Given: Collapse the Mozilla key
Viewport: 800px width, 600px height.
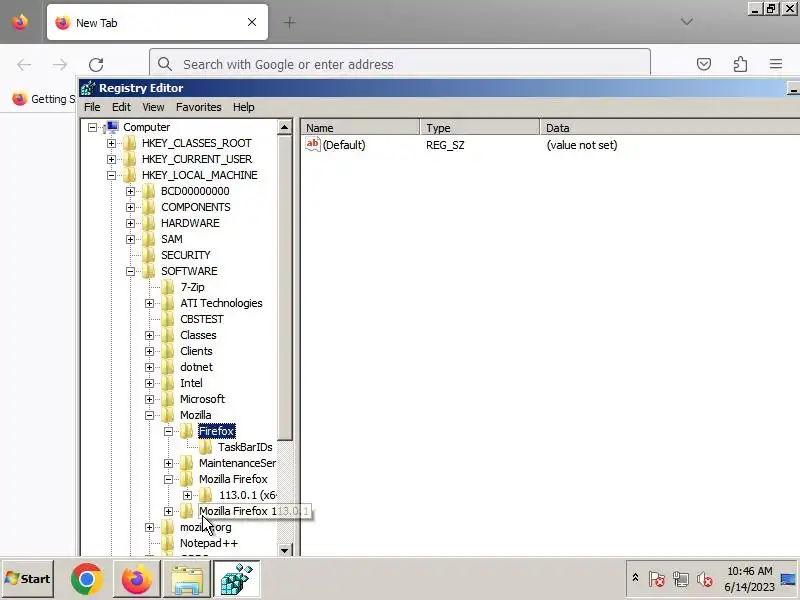Looking at the screenshot, I should click(149, 415).
